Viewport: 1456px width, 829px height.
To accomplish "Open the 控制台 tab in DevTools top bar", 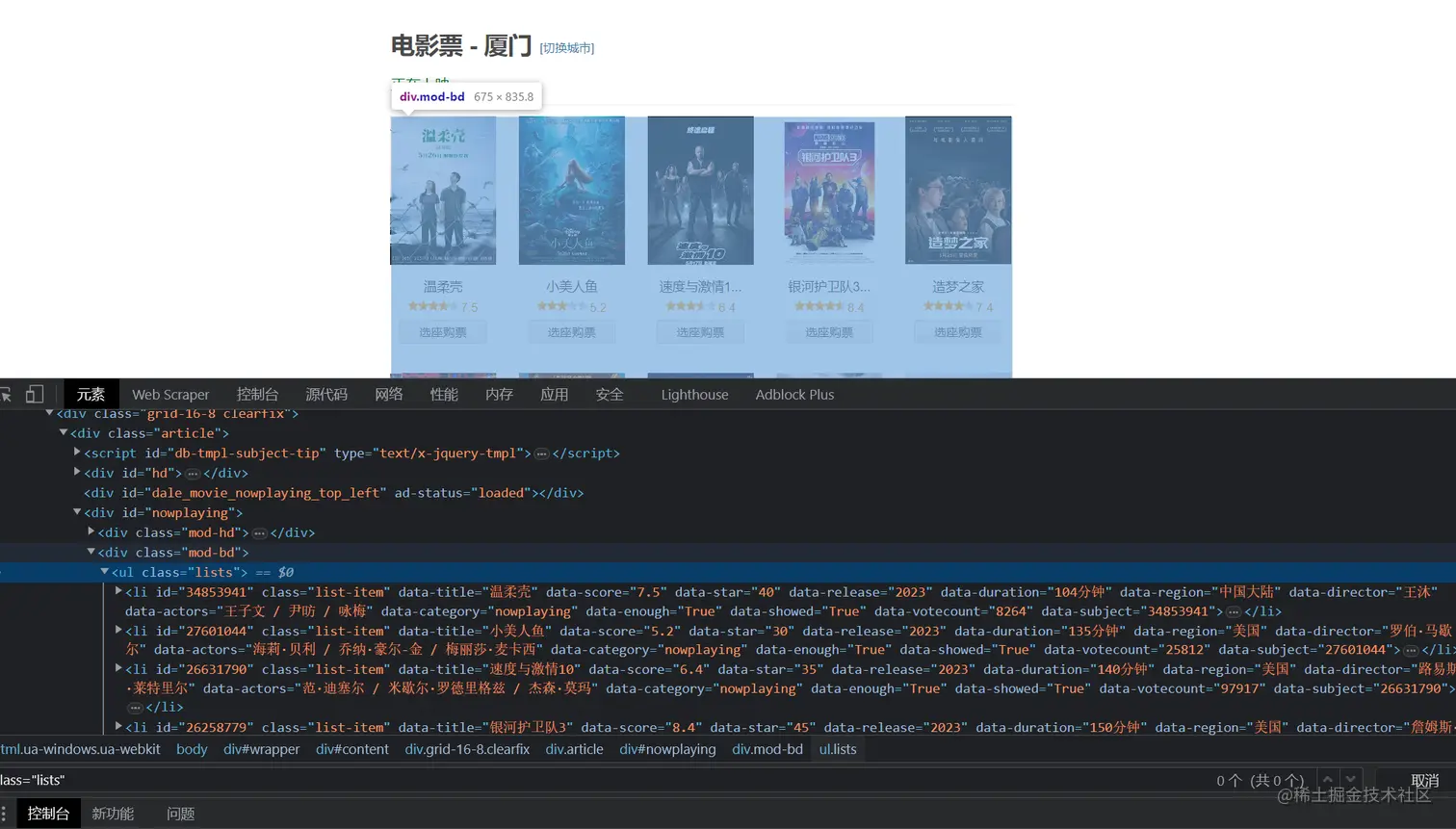I will point(257,395).
